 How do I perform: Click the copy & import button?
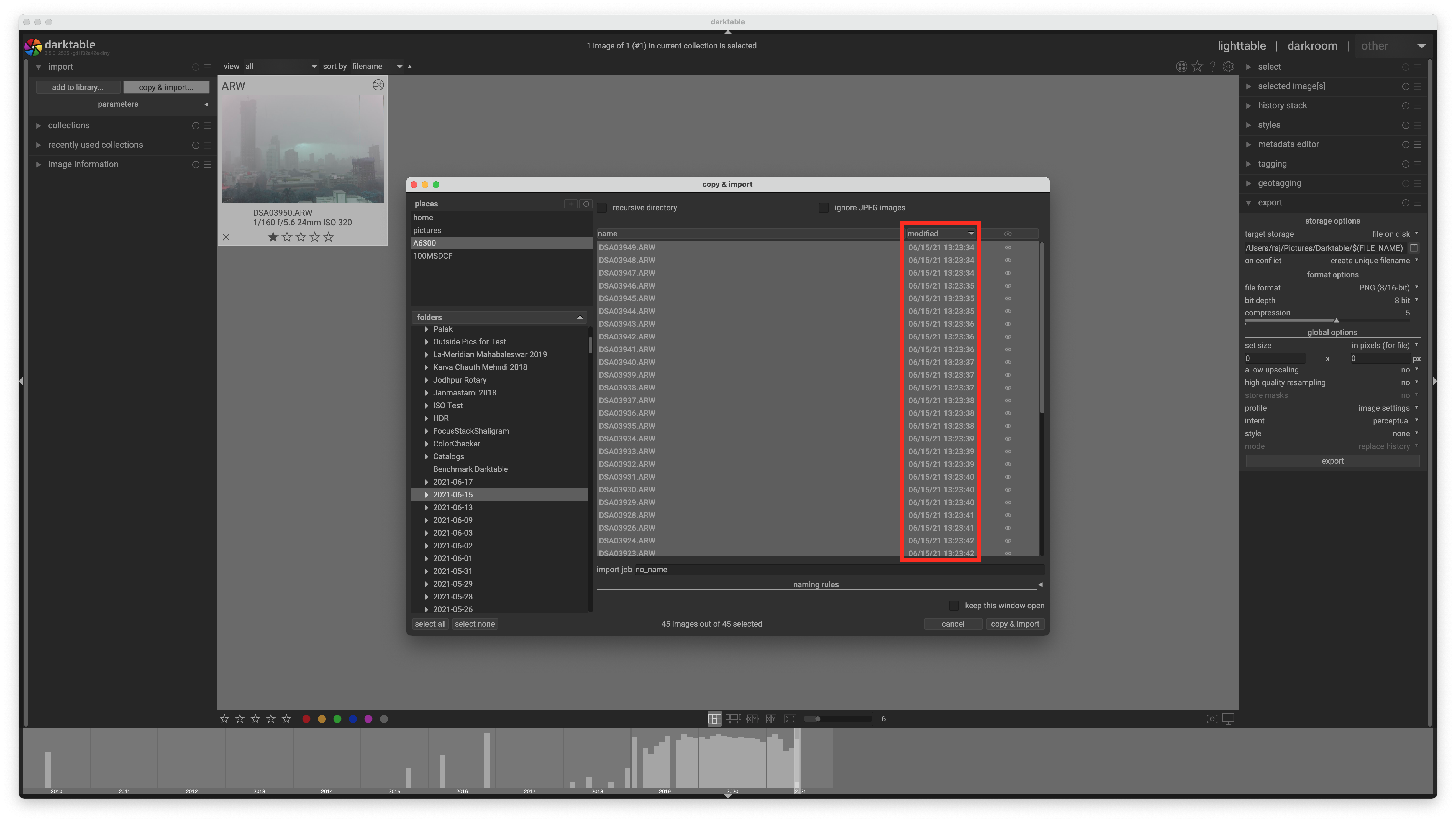pyautogui.click(x=1015, y=624)
